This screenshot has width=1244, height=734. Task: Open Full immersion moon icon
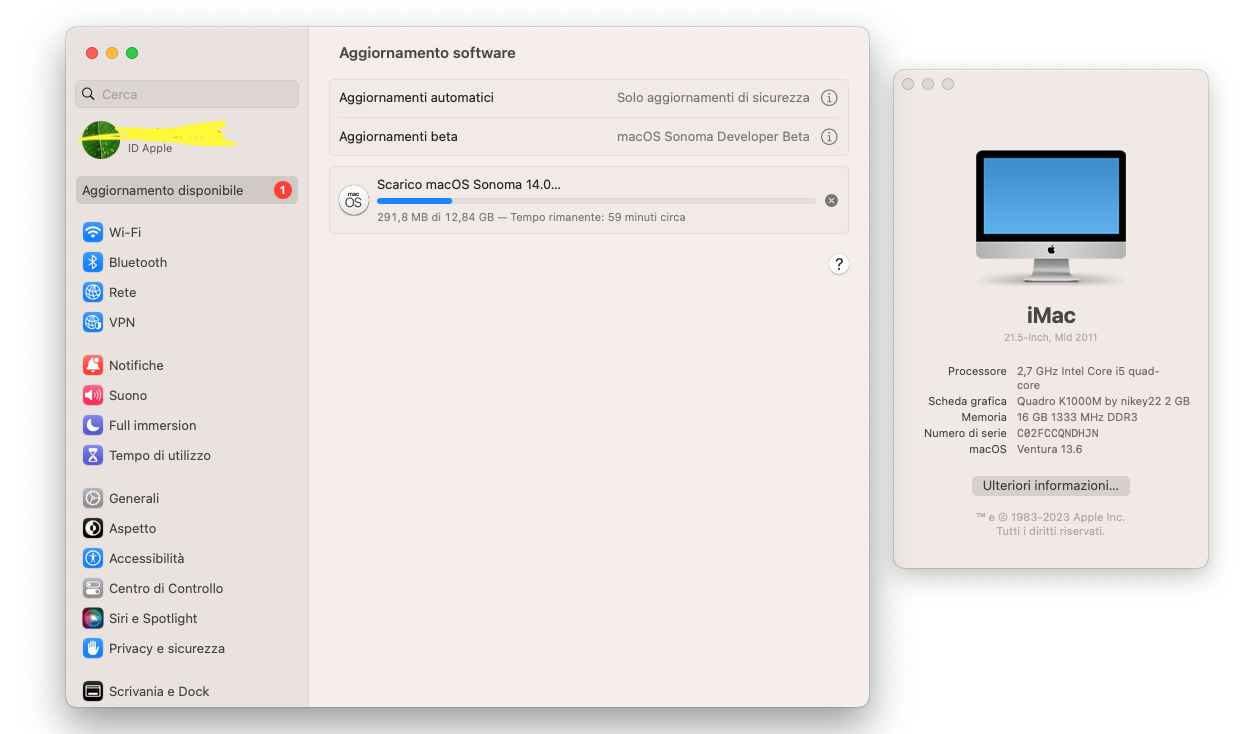[93, 425]
